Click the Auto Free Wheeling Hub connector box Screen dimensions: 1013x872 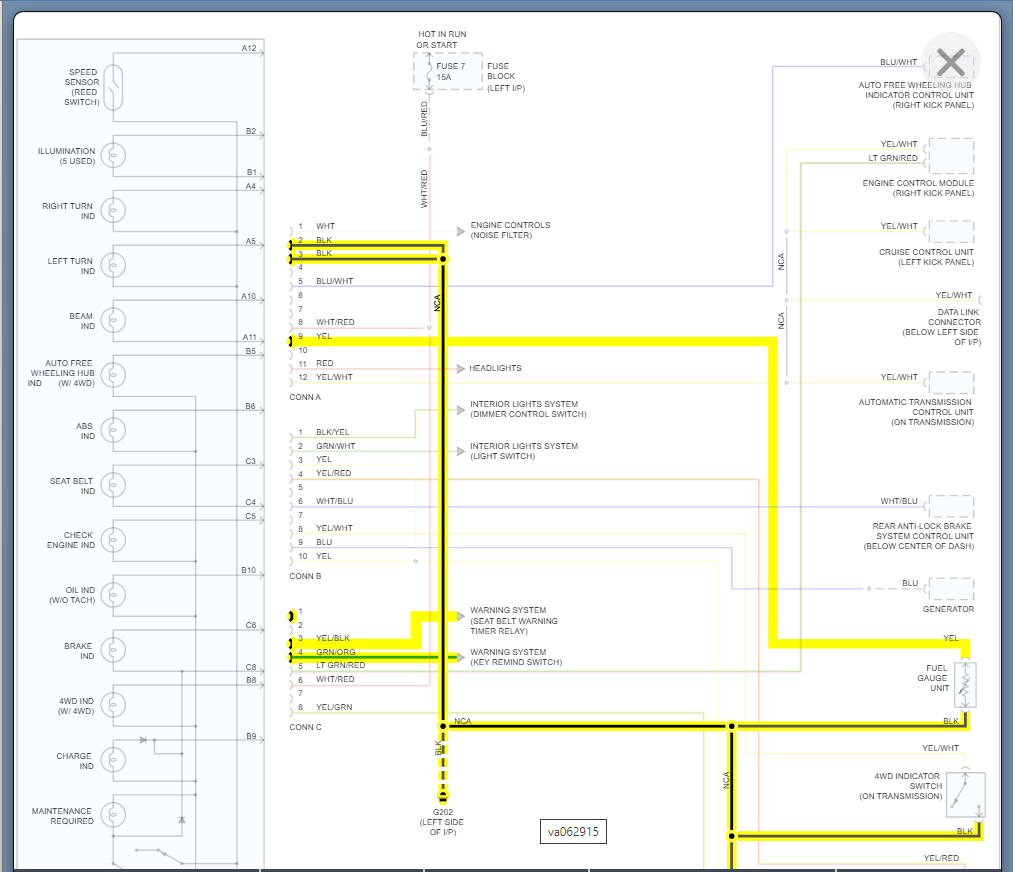pyautogui.click(x=951, y=67)
